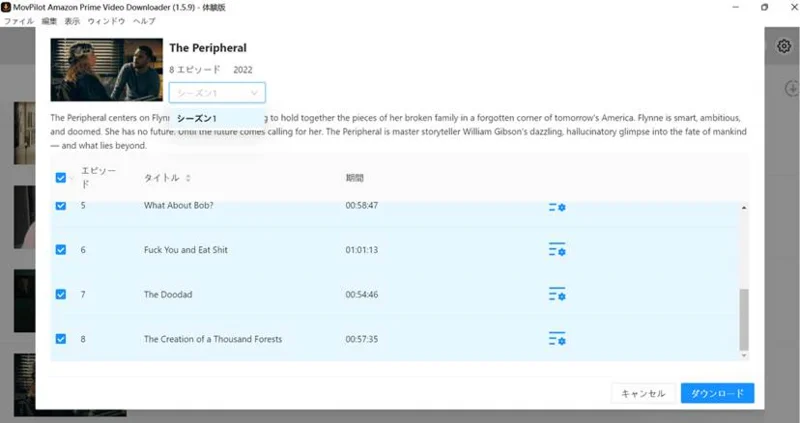Click the season dropdown chevron arrow
This screenshot has height=423, width=800.
point(254,93)
